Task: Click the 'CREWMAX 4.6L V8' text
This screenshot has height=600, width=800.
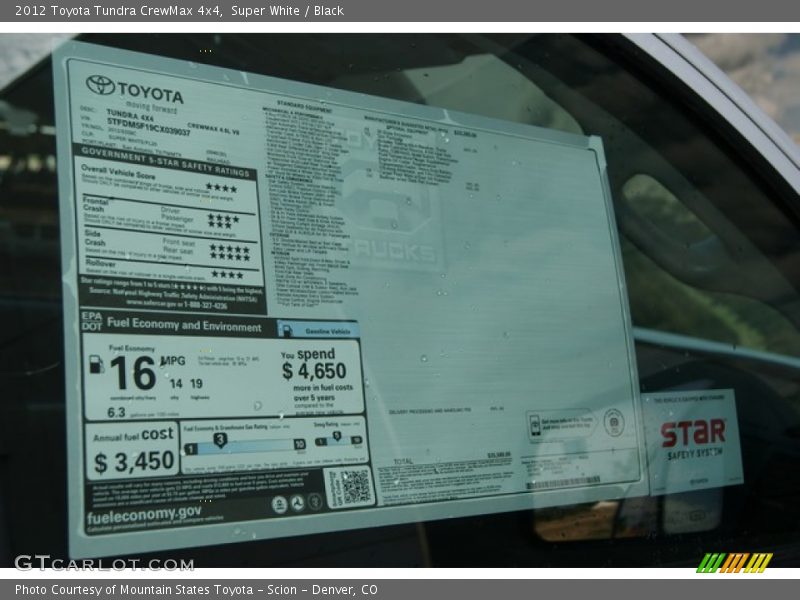Action: [x=213, y=129]
